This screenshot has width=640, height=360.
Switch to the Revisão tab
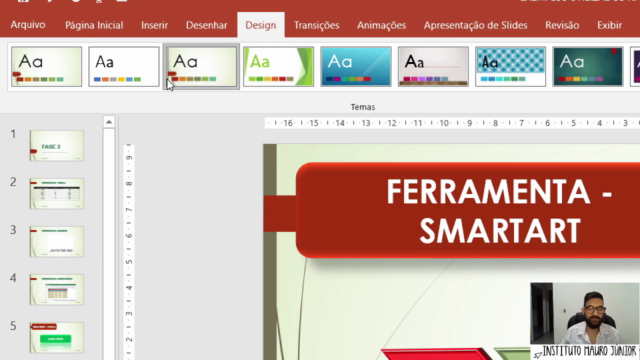pos(562,25)
